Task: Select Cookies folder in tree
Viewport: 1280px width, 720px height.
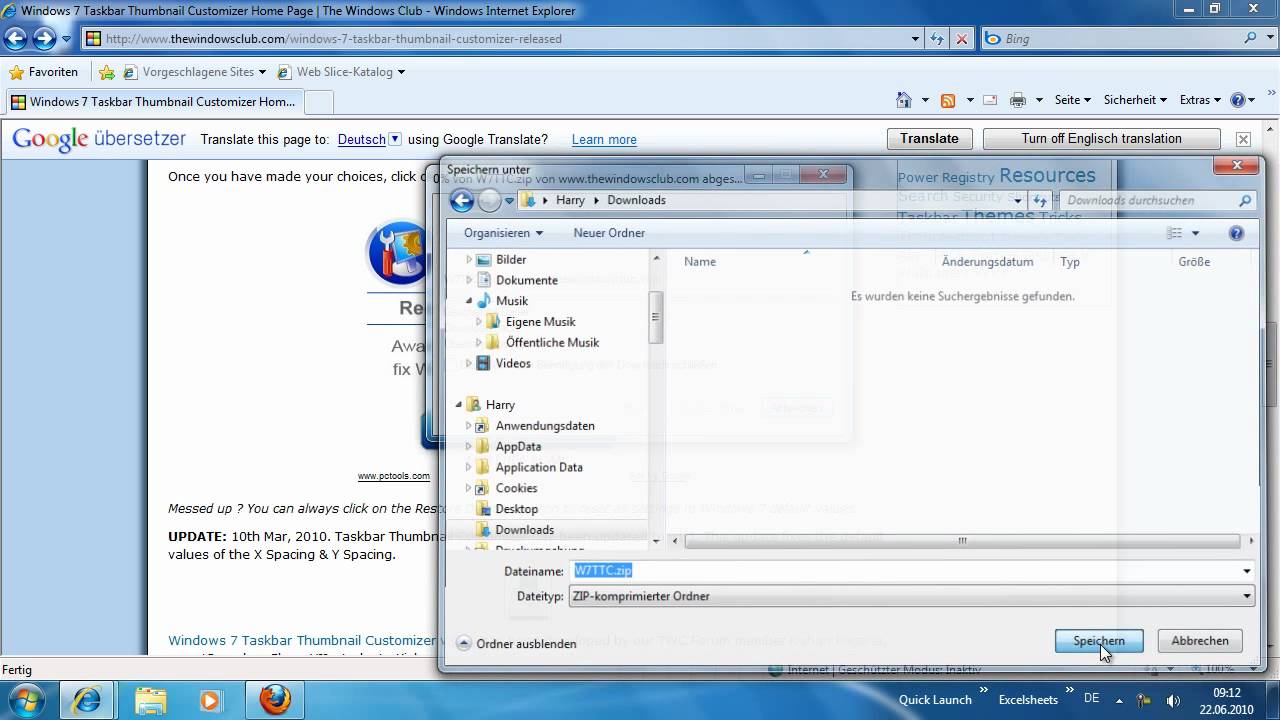Action: [x=516, y=488]
